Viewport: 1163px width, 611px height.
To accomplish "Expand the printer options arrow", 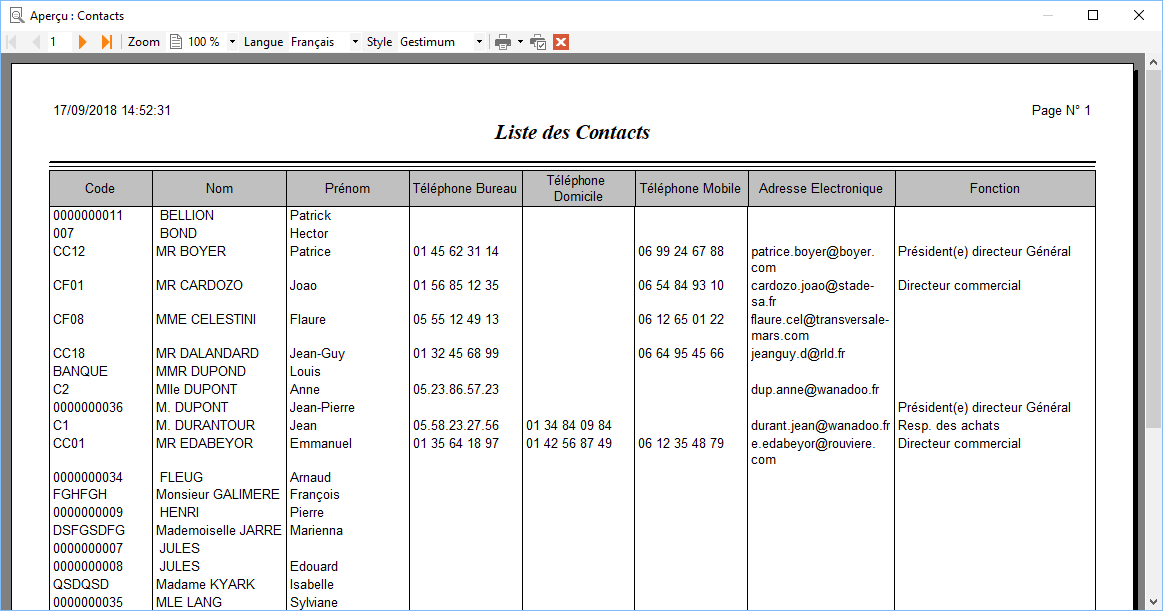I will tap(520, 42).
